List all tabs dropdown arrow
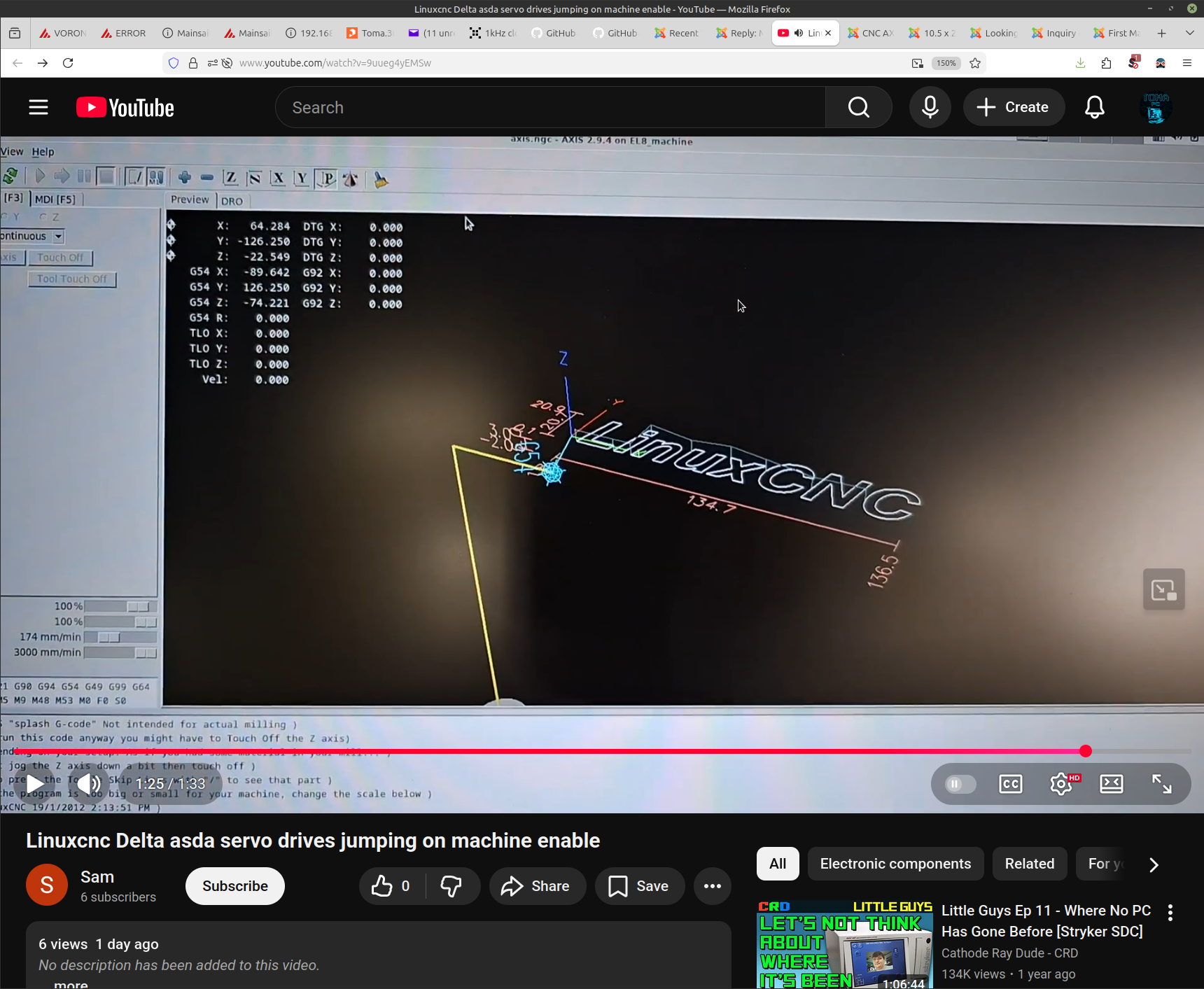Viewport: 1204px width, 989px height. point(1189,33)
